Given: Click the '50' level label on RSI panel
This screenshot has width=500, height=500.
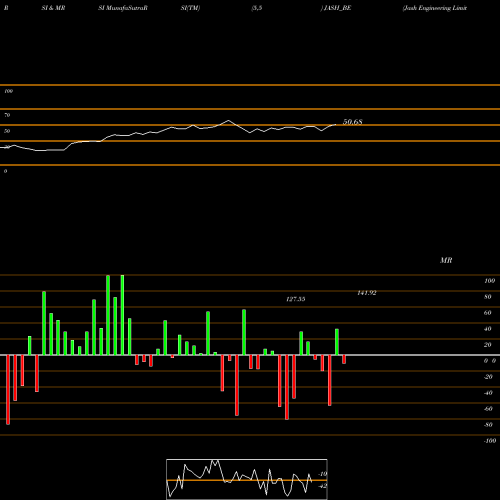Looking at the screenshot, I should click(7, 131).
